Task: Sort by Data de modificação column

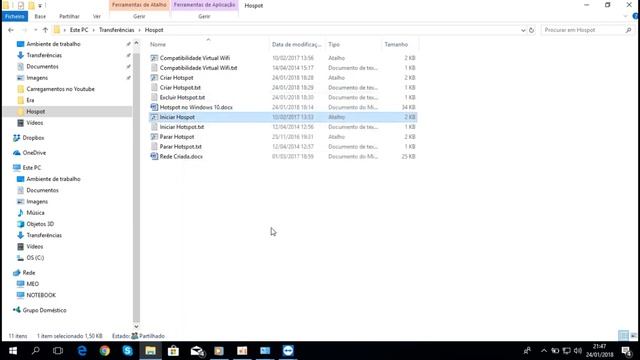Action: pos(297,44)
